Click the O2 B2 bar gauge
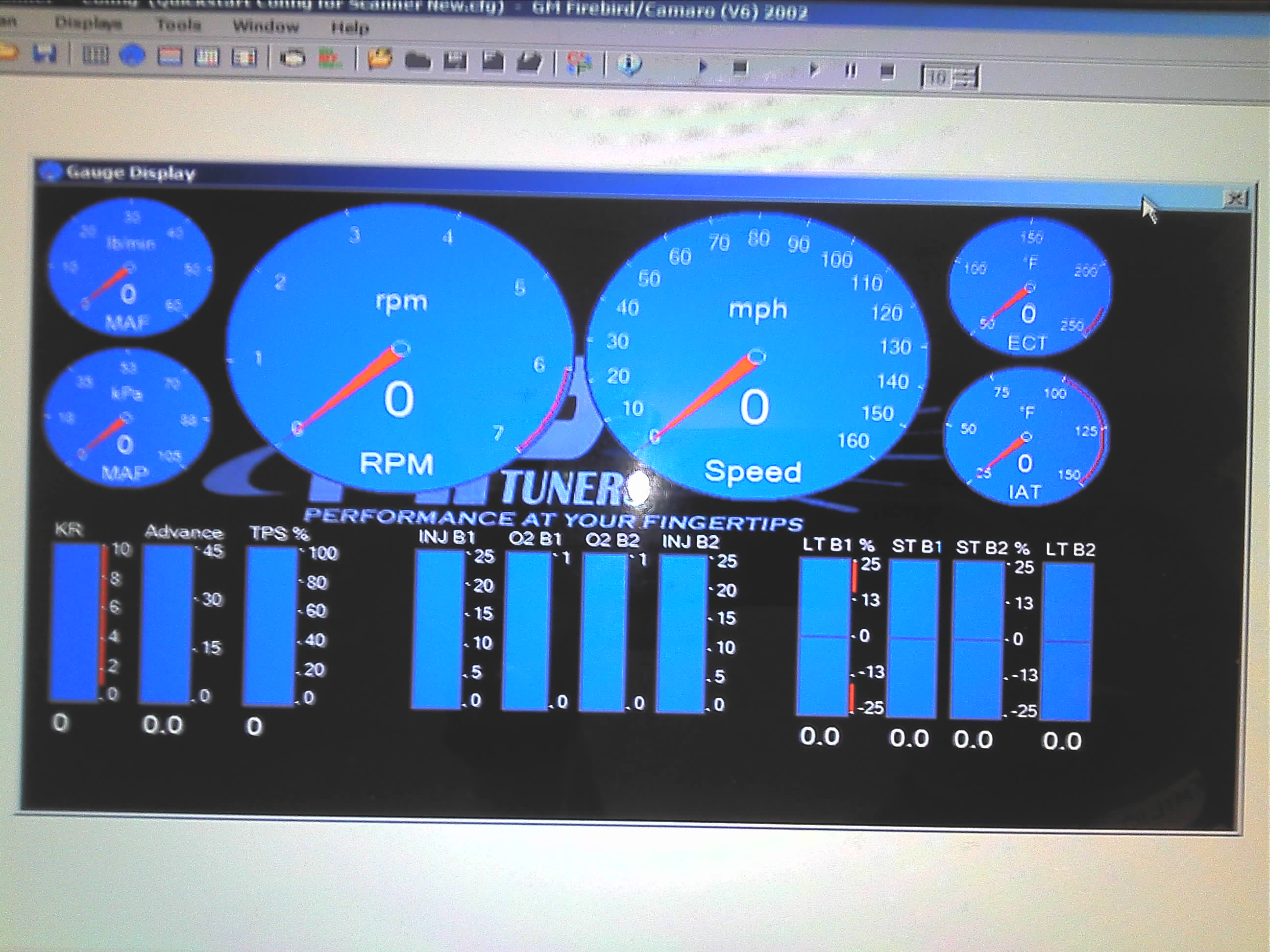Viewport: 1270px width, 952px height. pyautogui.click(x=604, y=633)
